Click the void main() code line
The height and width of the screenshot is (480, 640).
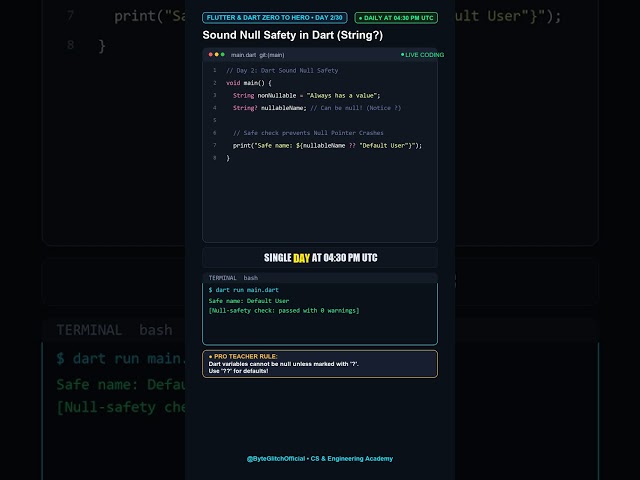(x=249, y=83)
